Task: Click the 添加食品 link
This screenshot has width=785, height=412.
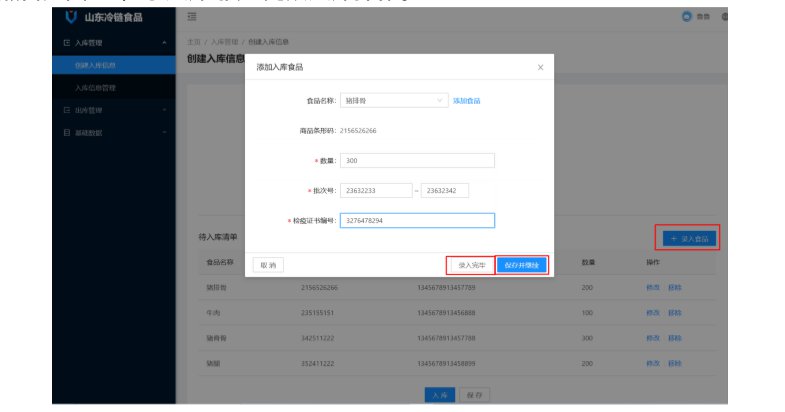Action: (x=466, y=101)
